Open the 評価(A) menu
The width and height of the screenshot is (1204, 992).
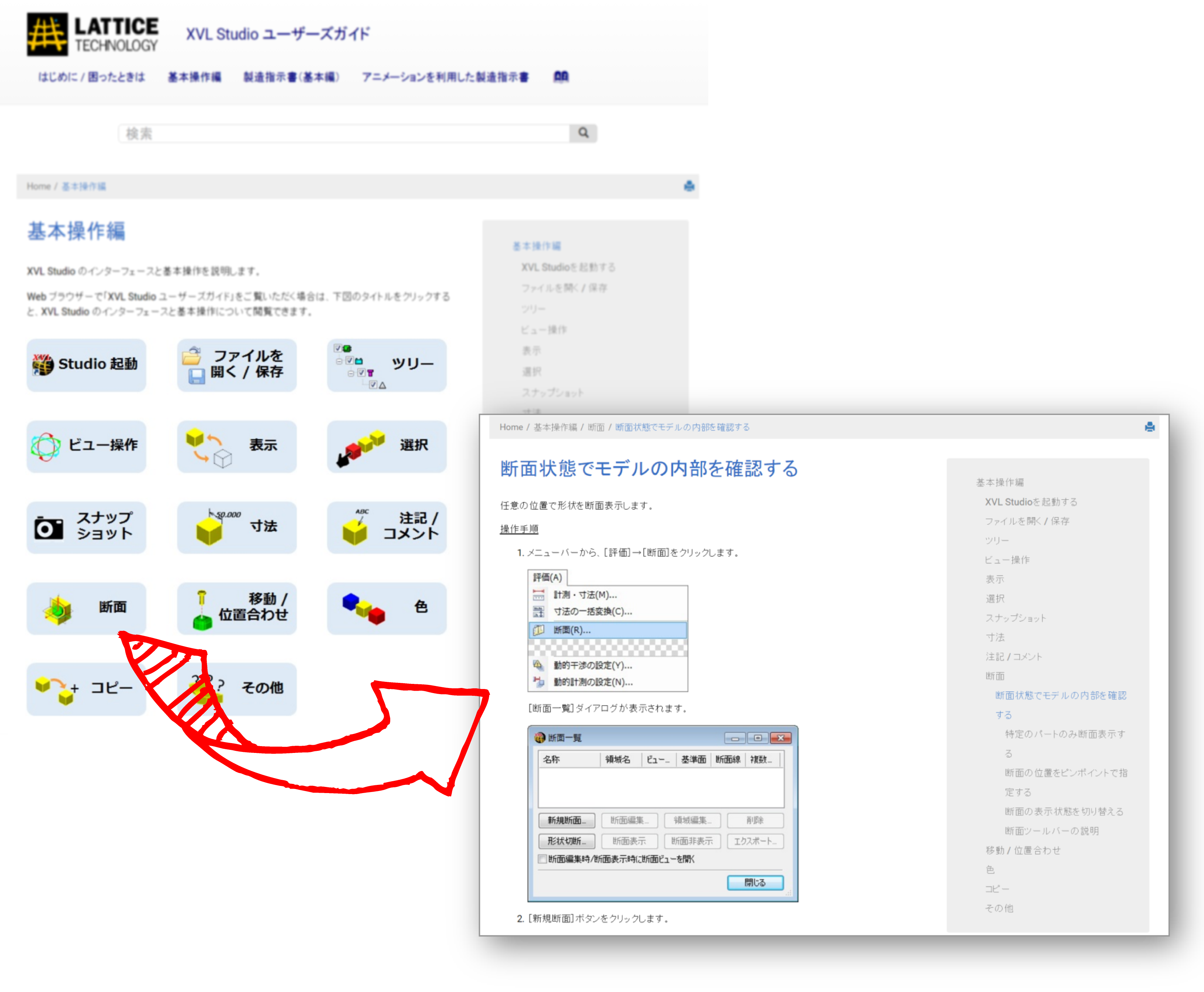(548, 577)
